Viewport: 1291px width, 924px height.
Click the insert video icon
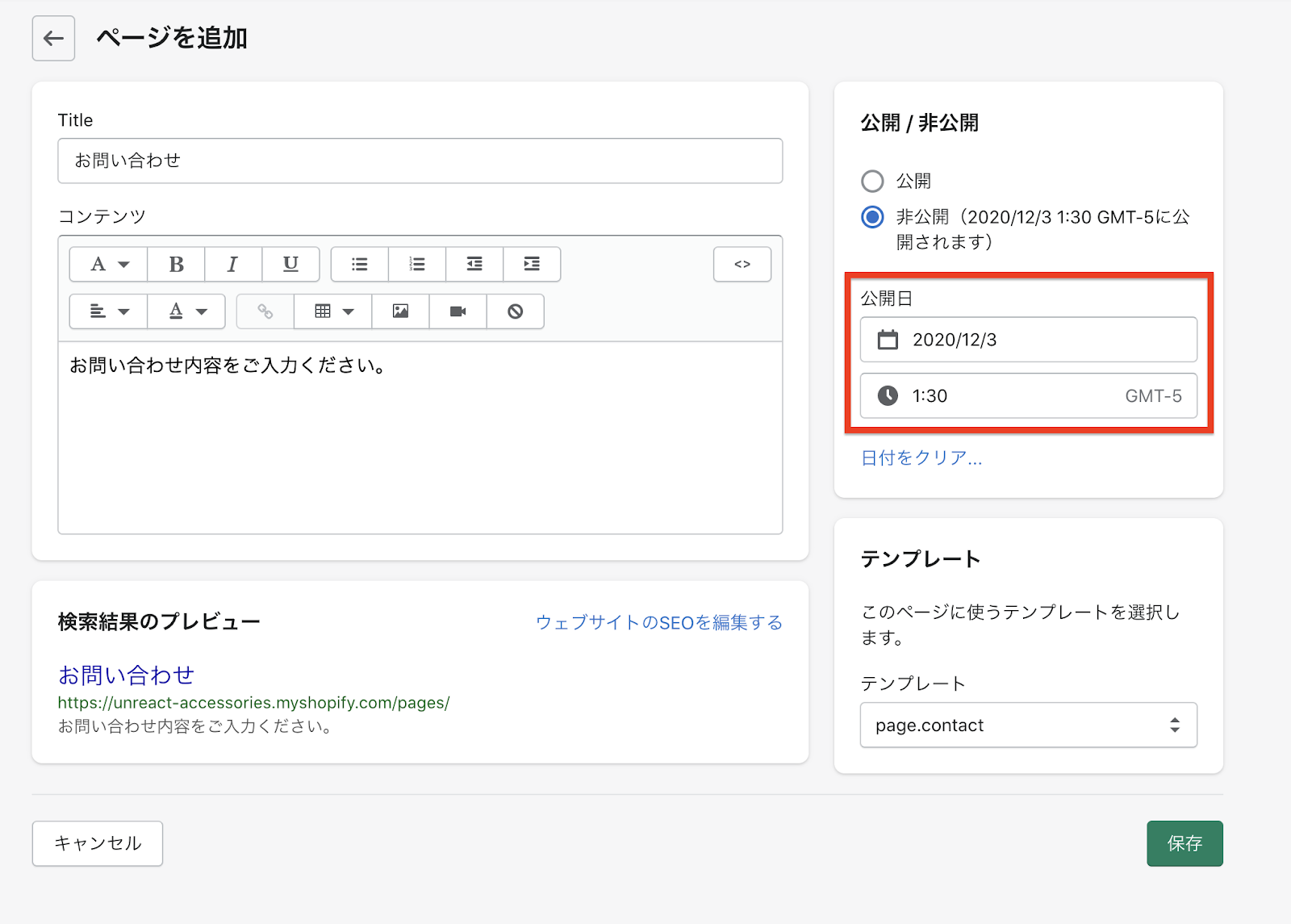457,311
